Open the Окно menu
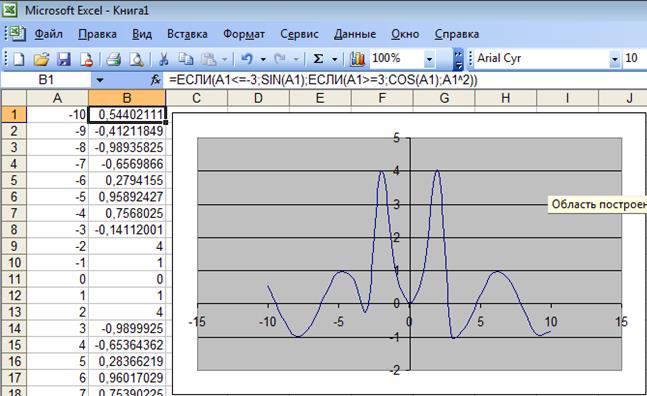647x396 pixels. pos(405,34)
